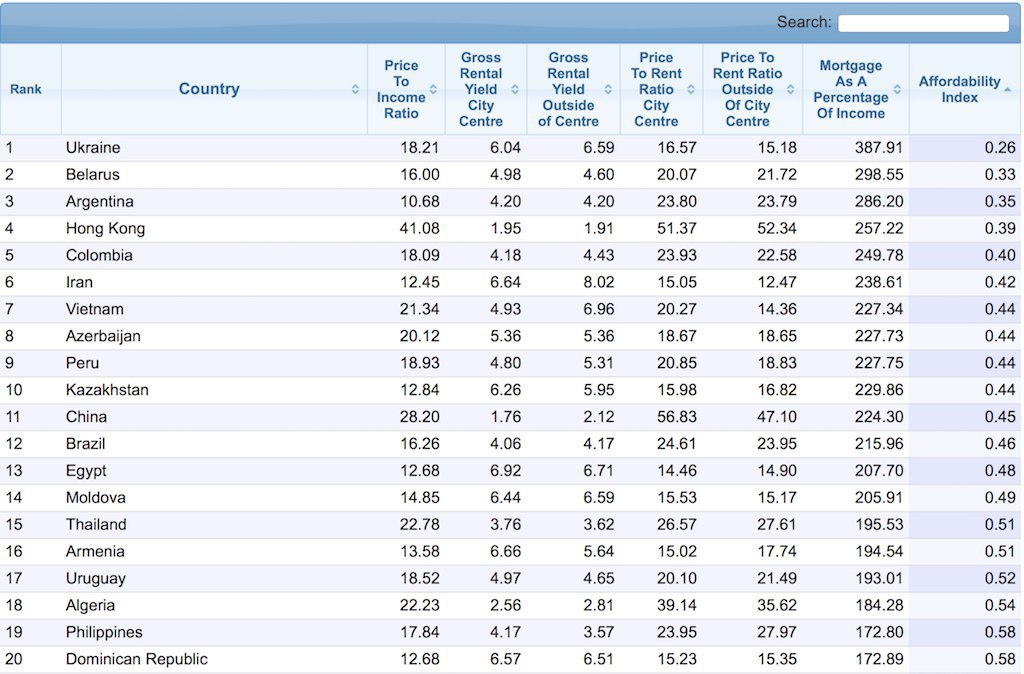Click Iran's outside centre yield 8.02

pyautogui.click(x=599, y=282)
